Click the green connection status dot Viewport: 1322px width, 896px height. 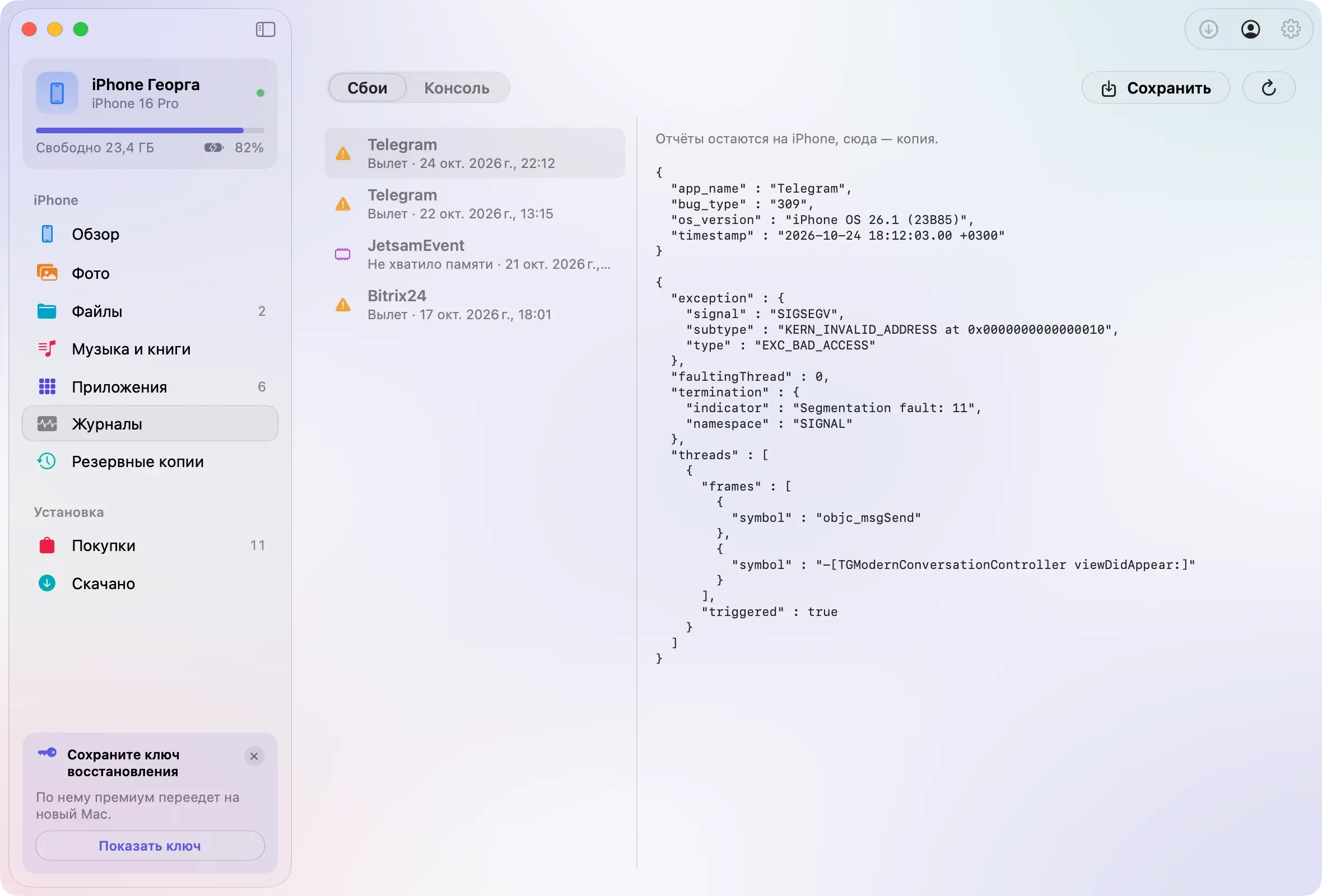pyautogui.click(x=260, y=92)
